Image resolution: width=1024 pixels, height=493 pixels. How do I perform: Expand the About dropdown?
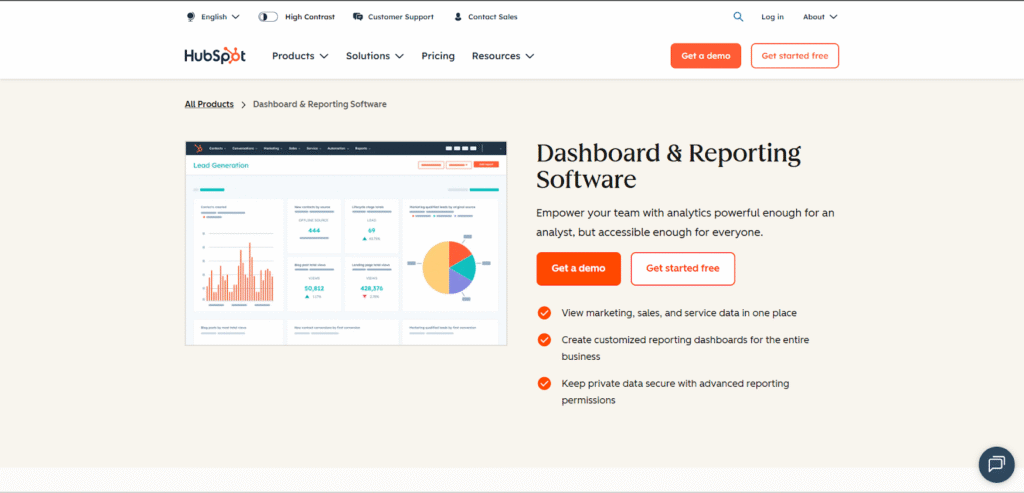click(x=820, y=17)
